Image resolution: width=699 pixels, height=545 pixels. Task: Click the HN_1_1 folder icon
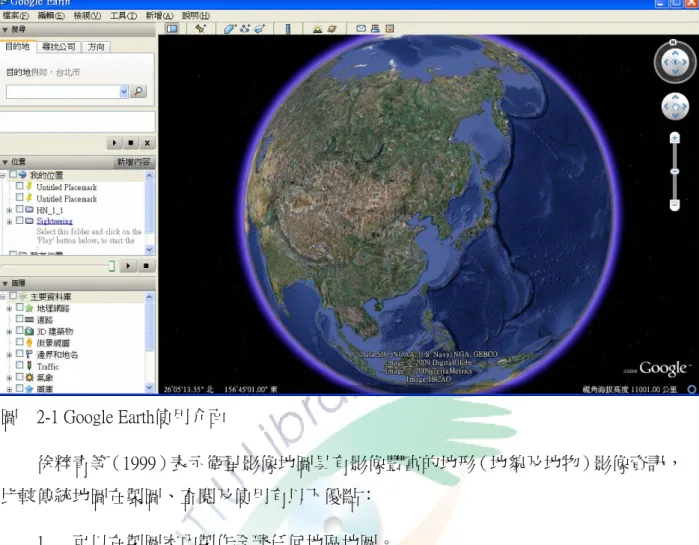[x=29, y=209]
